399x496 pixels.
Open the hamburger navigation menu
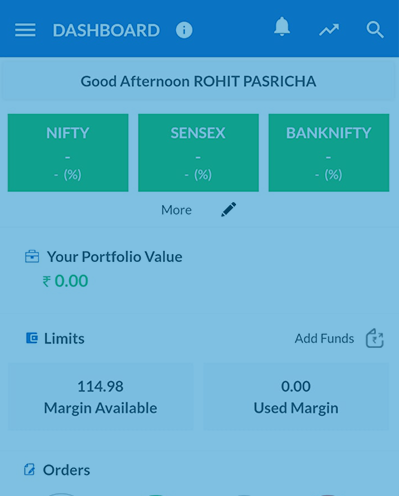click(x=25, y=30)
